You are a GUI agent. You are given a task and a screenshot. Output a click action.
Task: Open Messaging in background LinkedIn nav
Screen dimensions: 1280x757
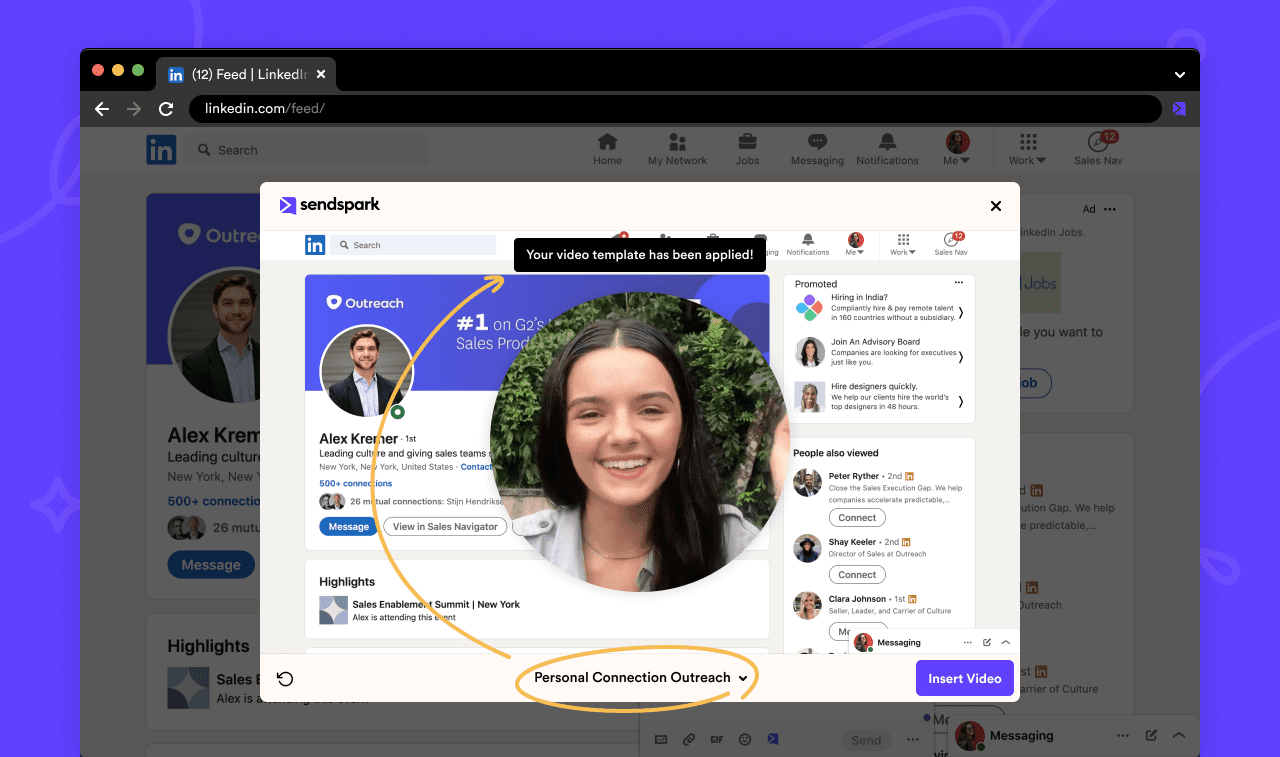(x=817, y=149)
